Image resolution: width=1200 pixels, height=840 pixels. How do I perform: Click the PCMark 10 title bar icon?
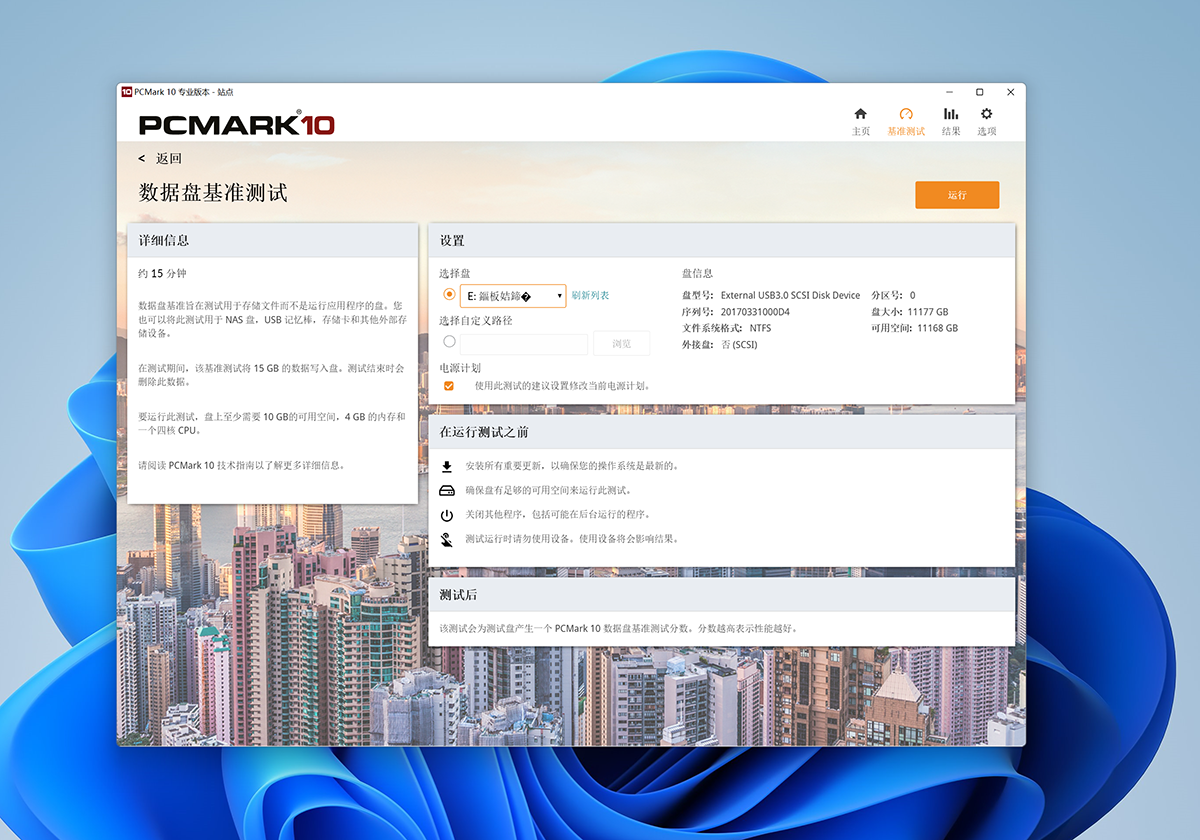click(x=127, y=92)
